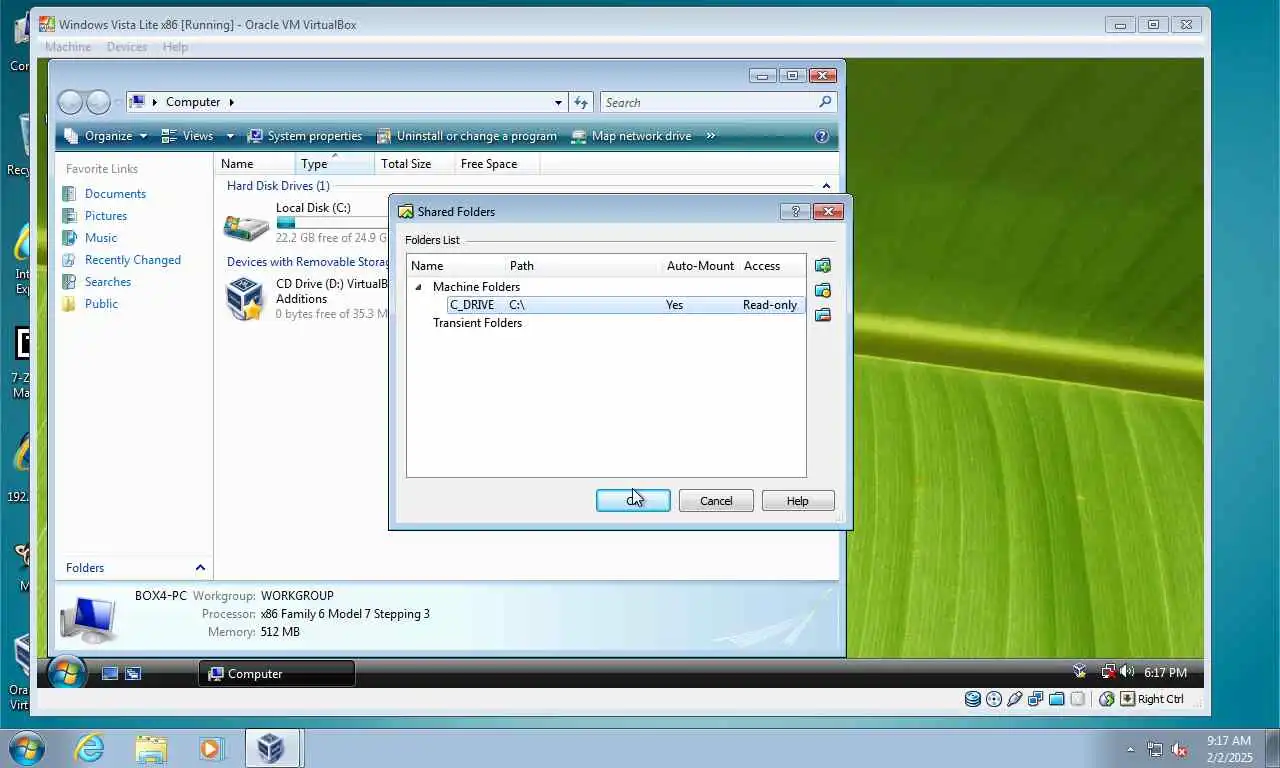Click the Explorer Forward arrow
This screenshot has width=1280, height=768.
point(98,102)
